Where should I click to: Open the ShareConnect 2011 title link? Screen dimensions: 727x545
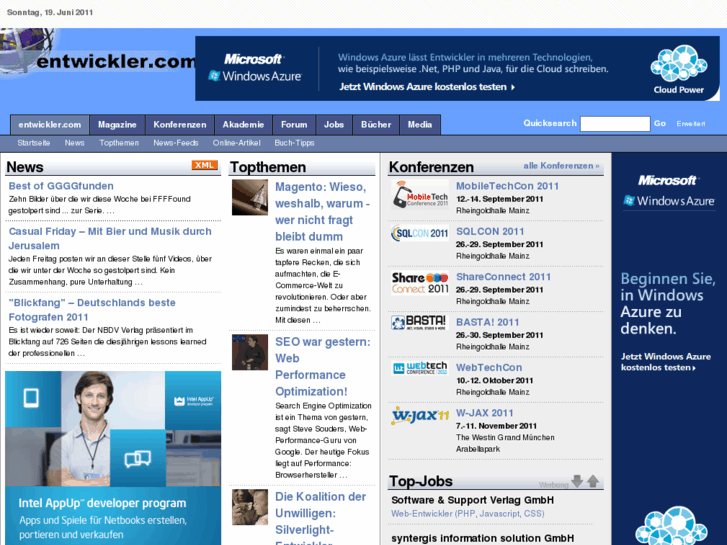tap(504, 277)
